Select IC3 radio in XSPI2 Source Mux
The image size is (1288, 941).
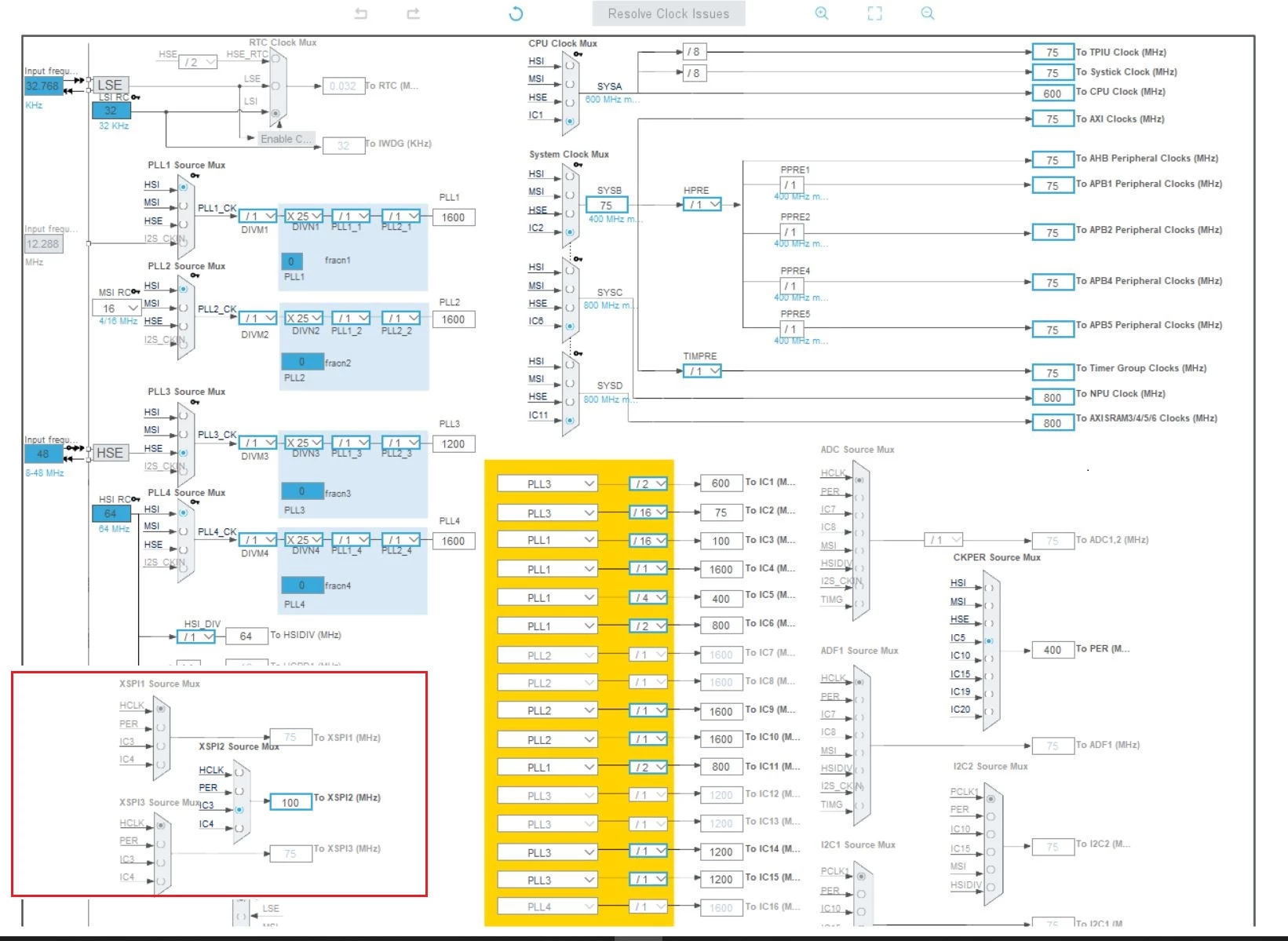click(x=239, y=809)
